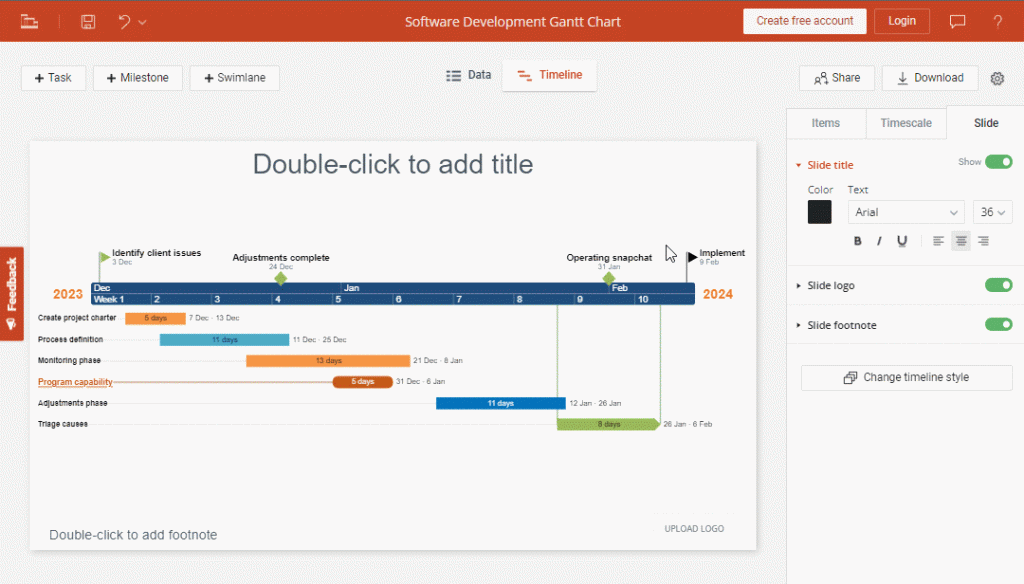
Task: Underline the slide title text
Action: click(x=901, y=241)
